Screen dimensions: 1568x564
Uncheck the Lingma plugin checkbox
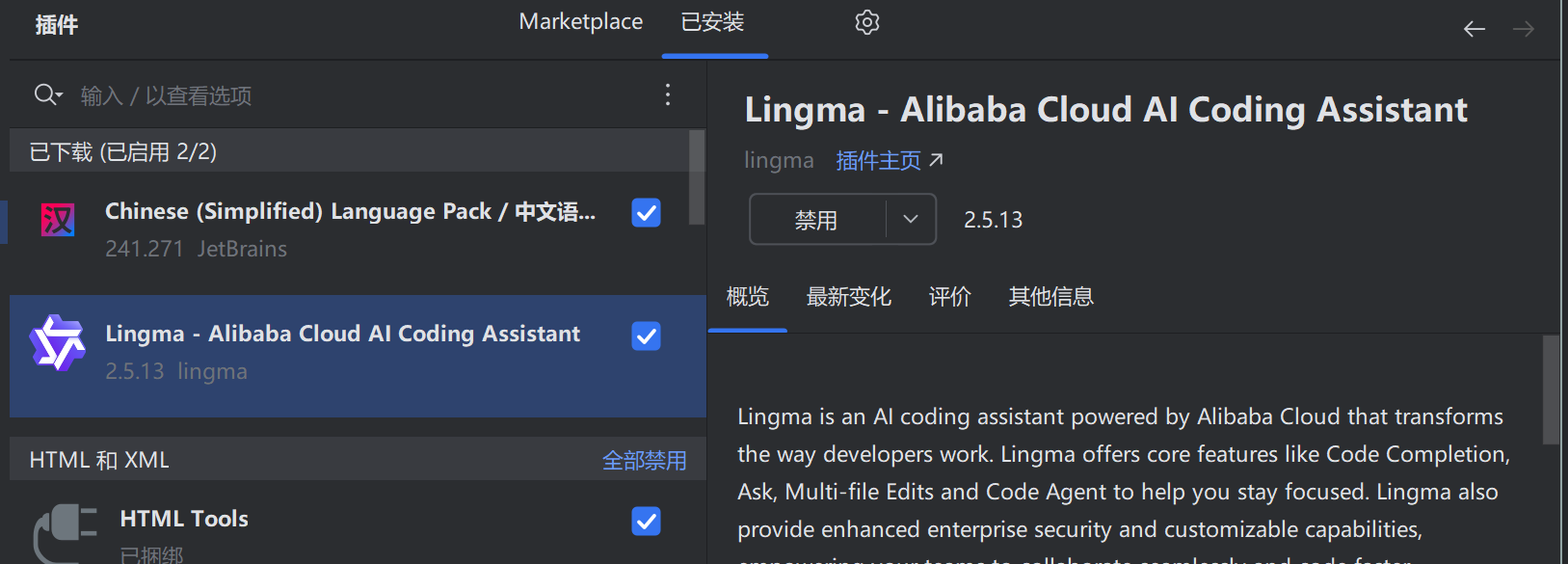(x=646, y=336)
